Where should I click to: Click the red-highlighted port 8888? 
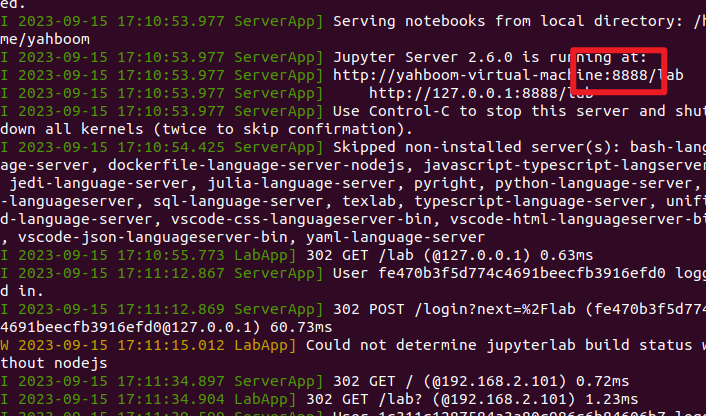pyautogui.click(x=629, y=75)
